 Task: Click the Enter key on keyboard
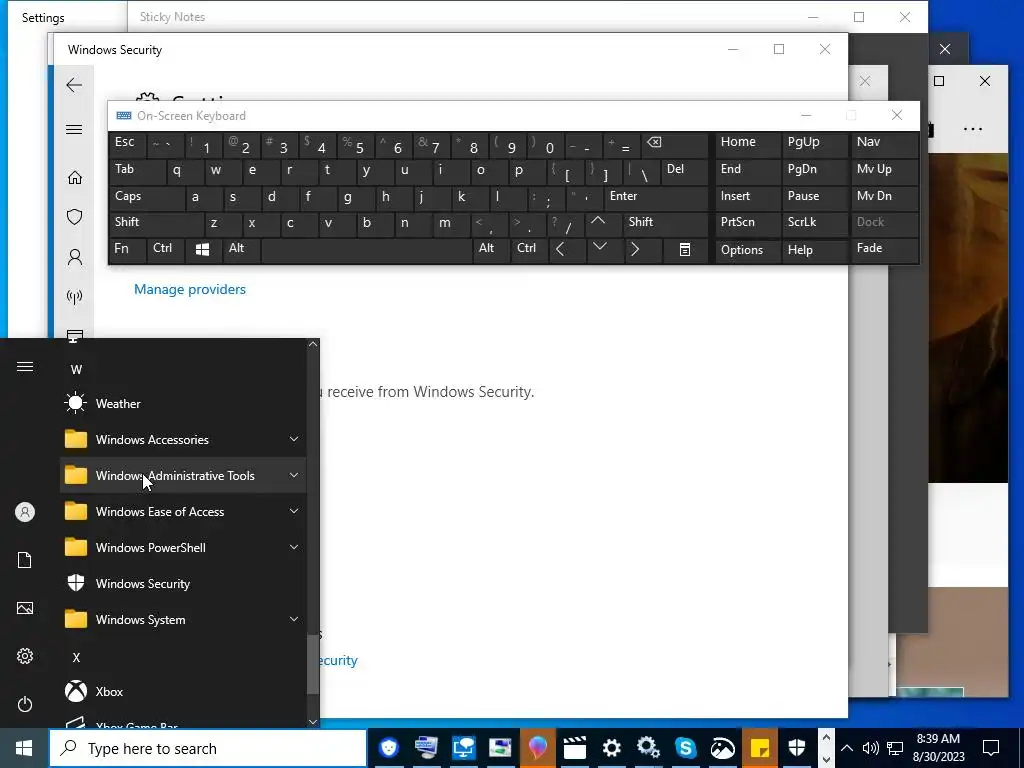656,197
